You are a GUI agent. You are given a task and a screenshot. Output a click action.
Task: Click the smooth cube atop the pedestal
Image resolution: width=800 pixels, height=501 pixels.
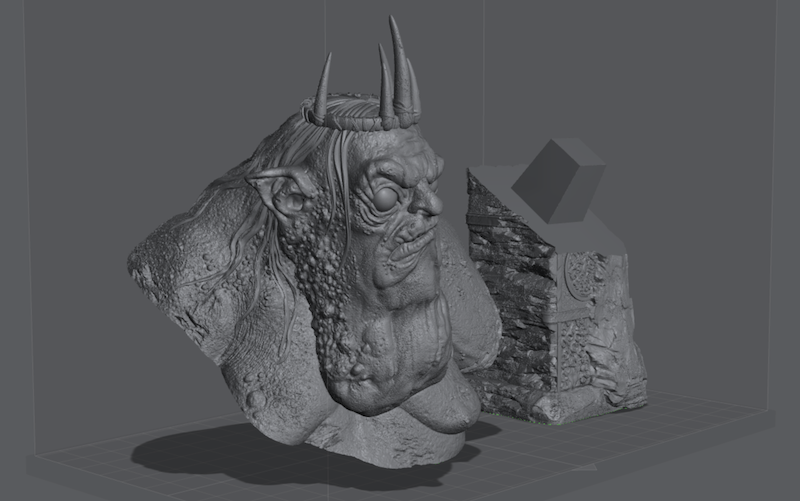point(558,181)
